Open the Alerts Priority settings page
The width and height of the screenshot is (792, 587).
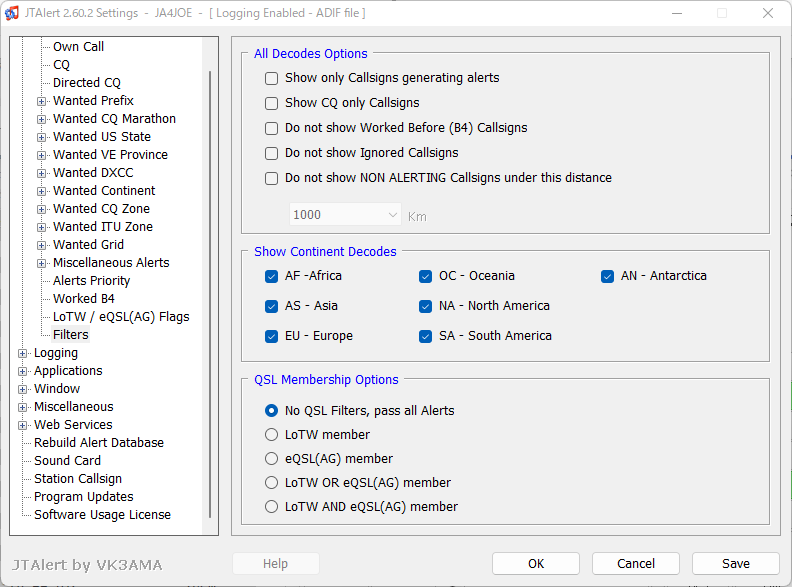coord(91,281)
